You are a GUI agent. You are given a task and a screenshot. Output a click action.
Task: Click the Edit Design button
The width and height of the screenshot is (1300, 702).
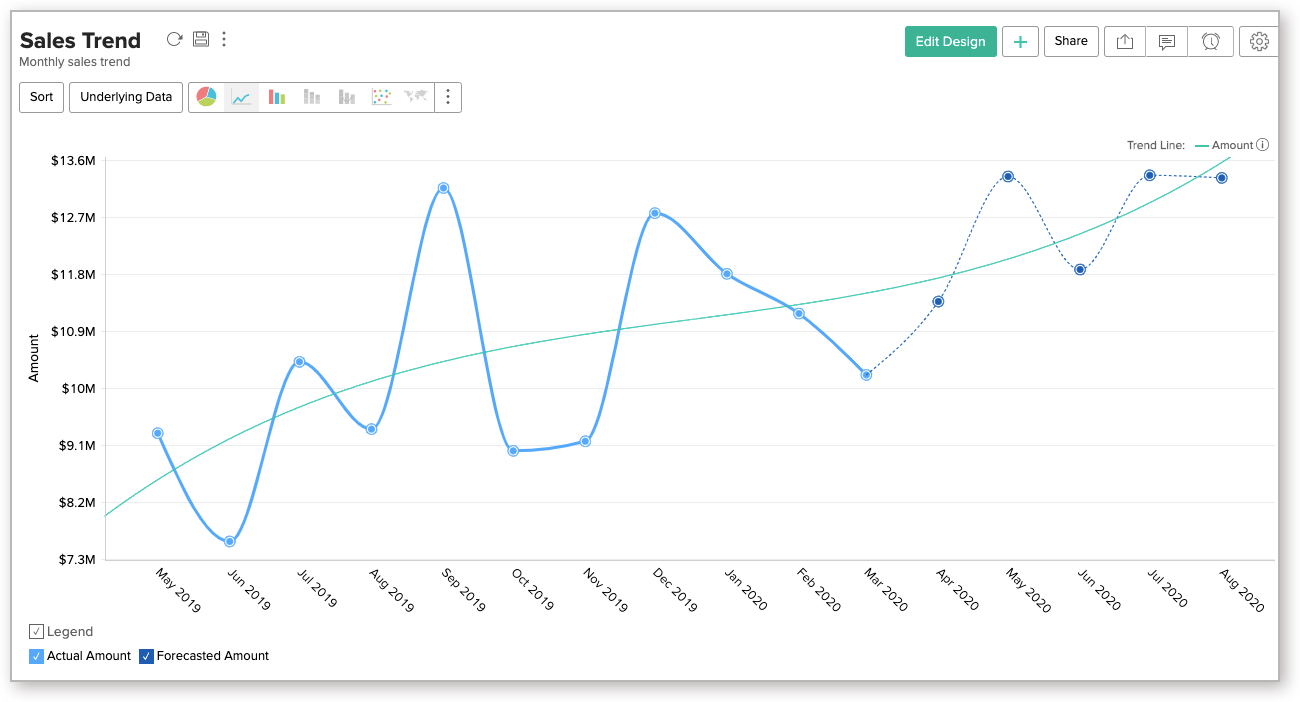[950, 41]
